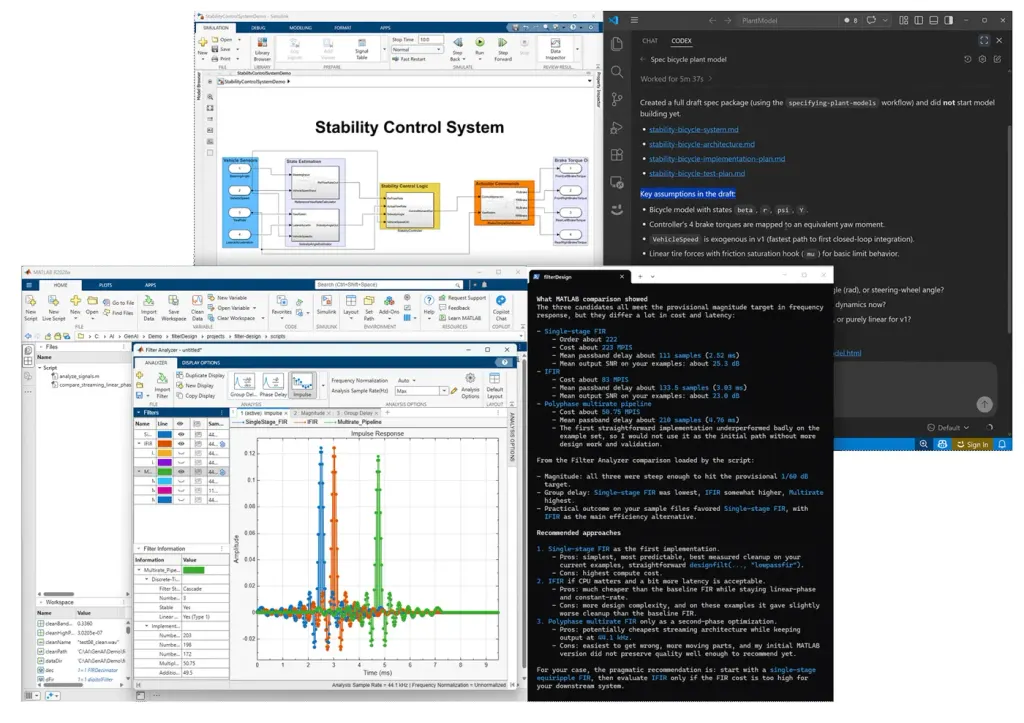Click Clean Data in MATLAB

pyautogui.click(x=197, y=307)
